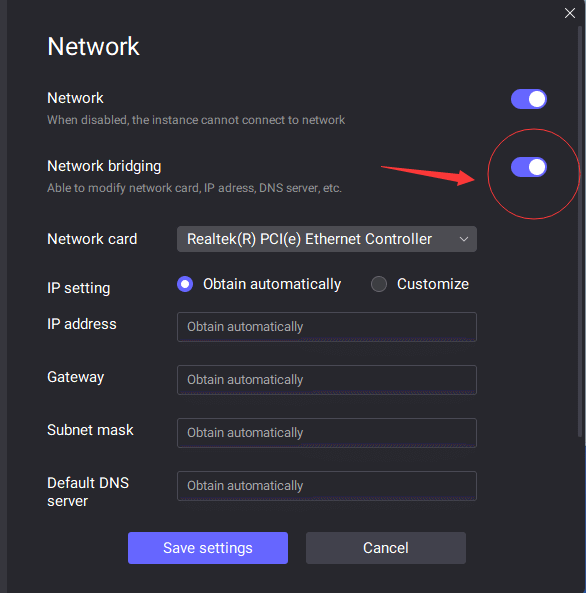Click the Default DNS server field

326,486
